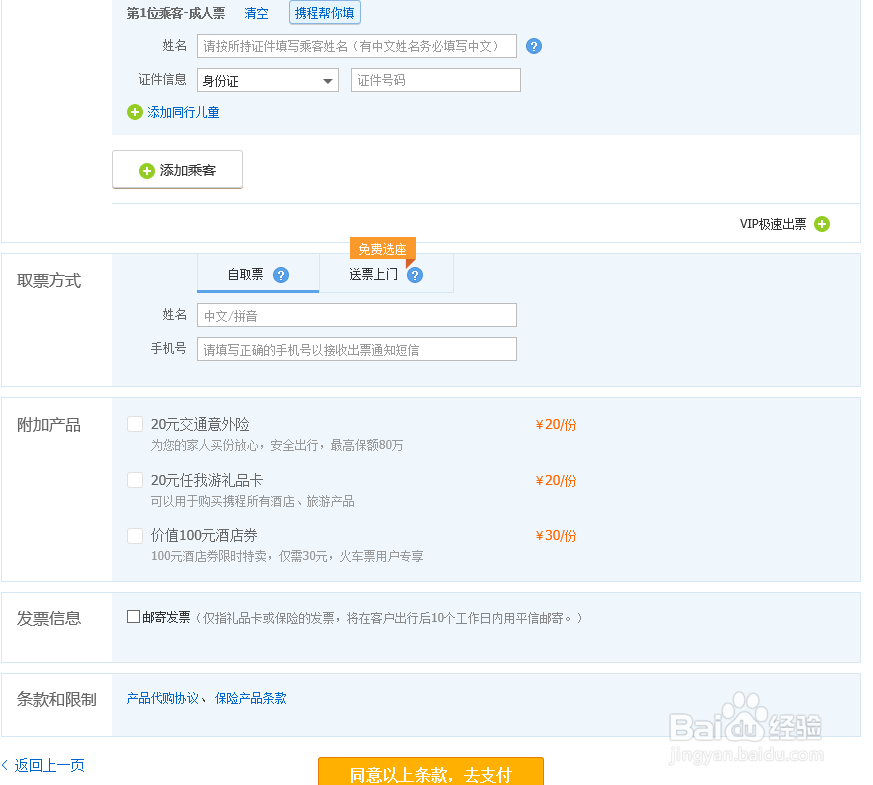Open the 产品代购协议 agreement link

coord(158,698)
